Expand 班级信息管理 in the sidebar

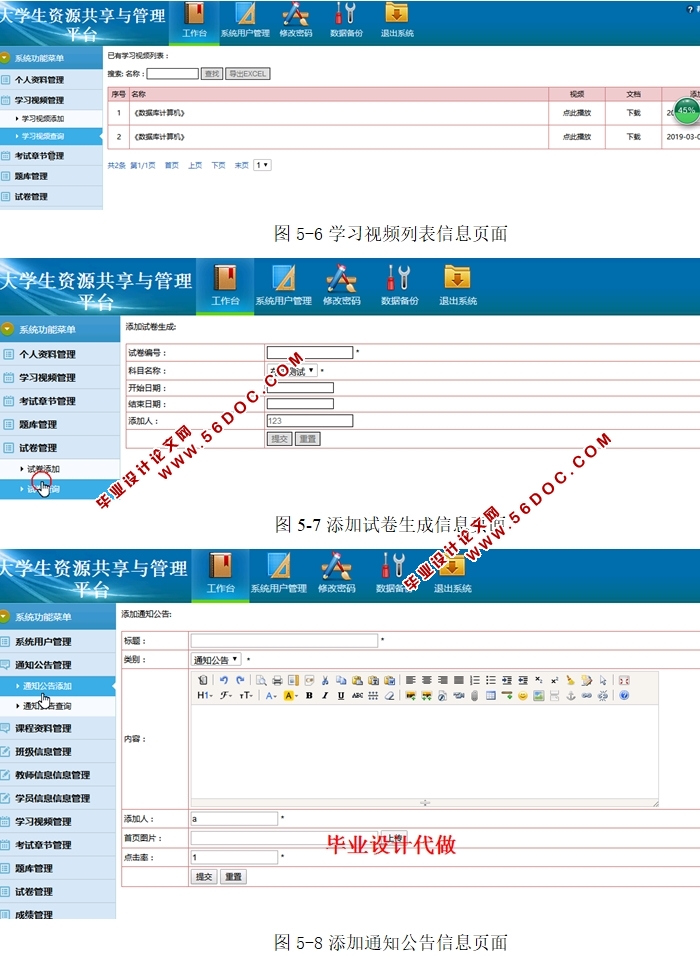[43, 751]
